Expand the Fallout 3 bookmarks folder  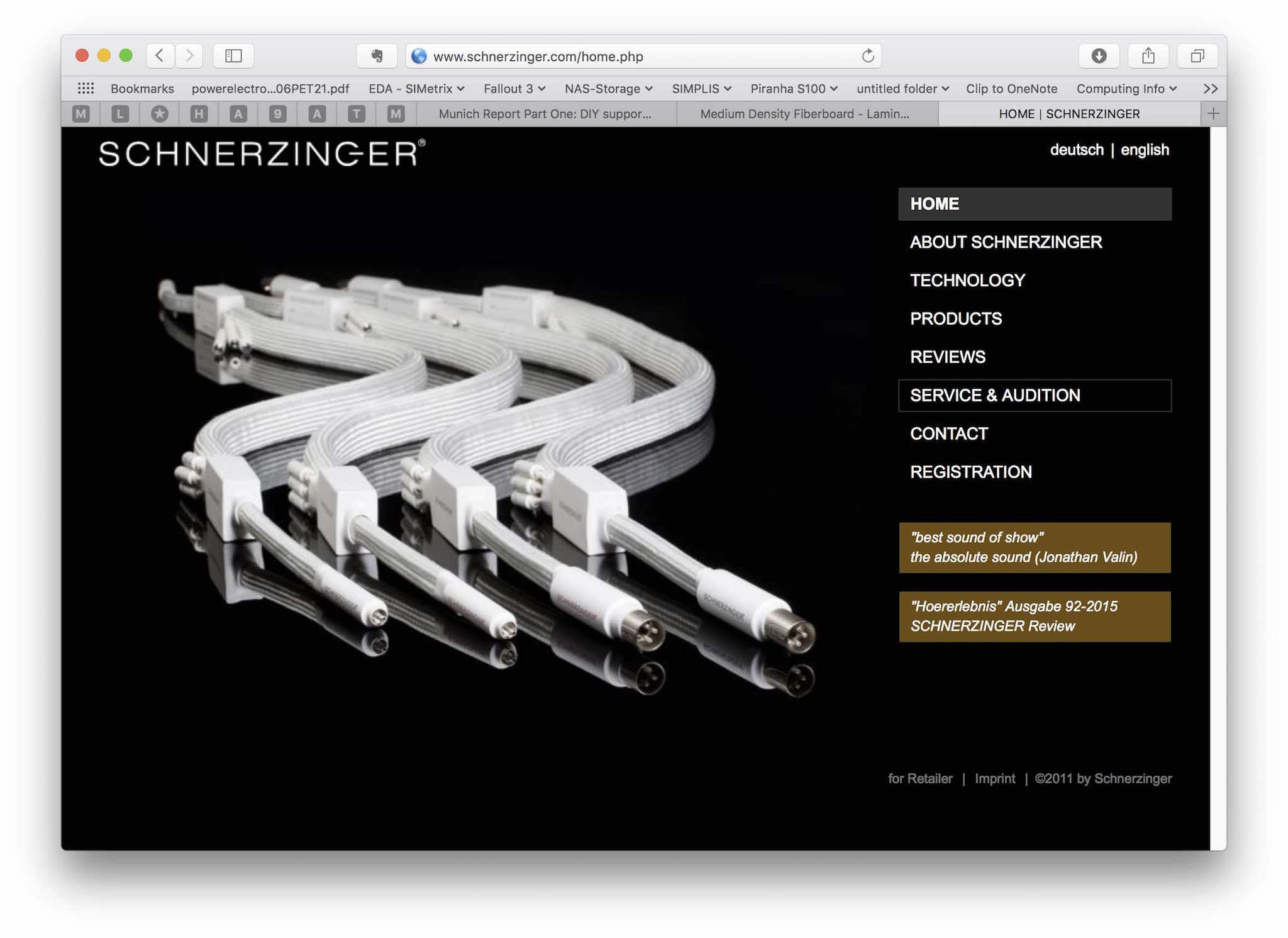(x=514, y=89)
